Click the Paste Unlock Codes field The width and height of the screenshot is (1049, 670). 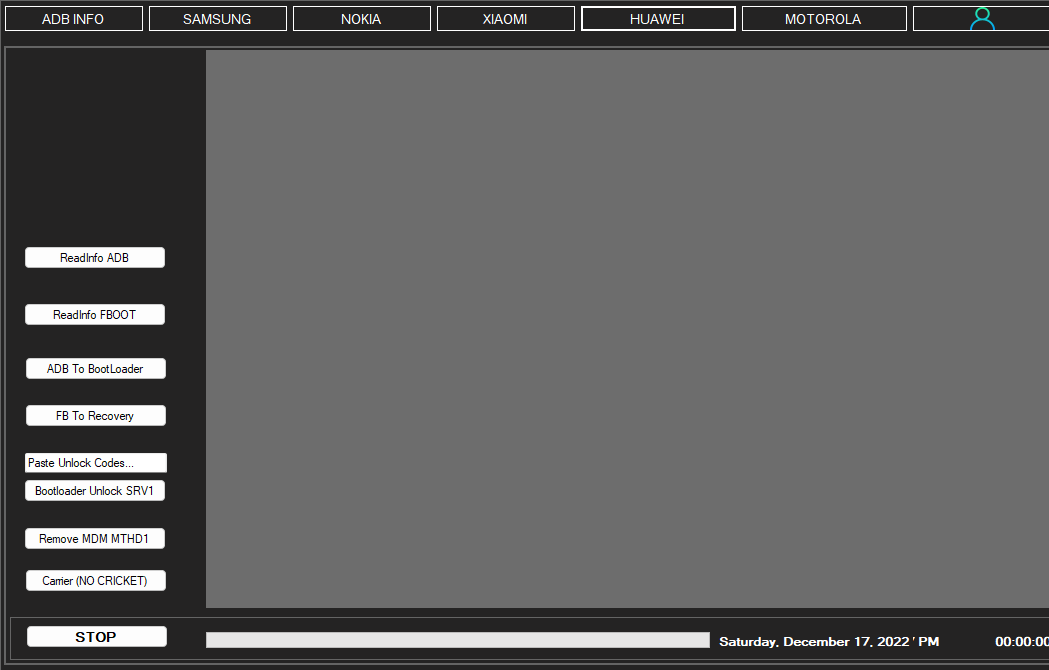tap(95, 462)
